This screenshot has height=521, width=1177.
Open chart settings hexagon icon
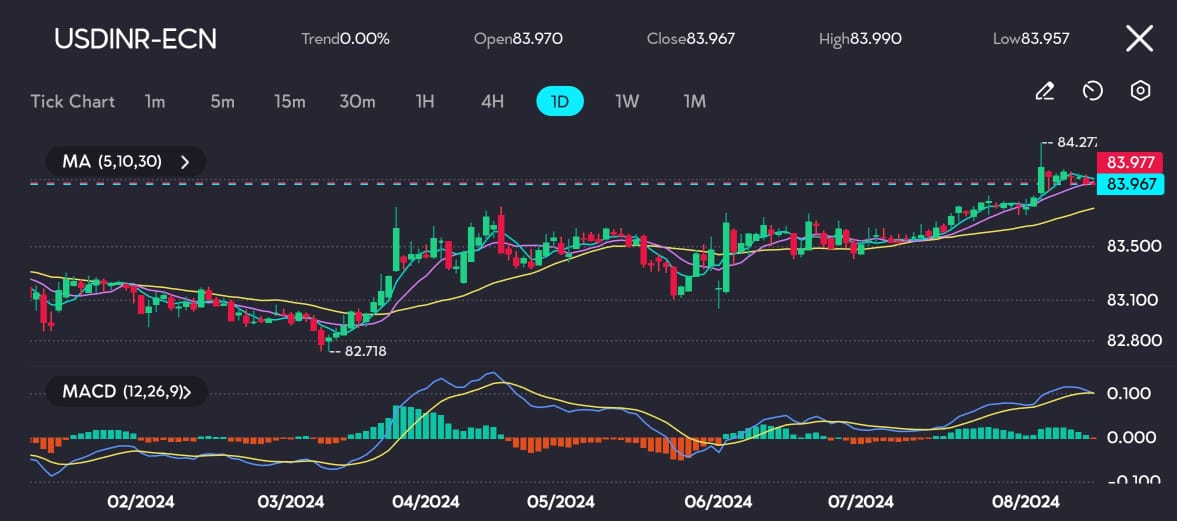tap(1140, 92)
